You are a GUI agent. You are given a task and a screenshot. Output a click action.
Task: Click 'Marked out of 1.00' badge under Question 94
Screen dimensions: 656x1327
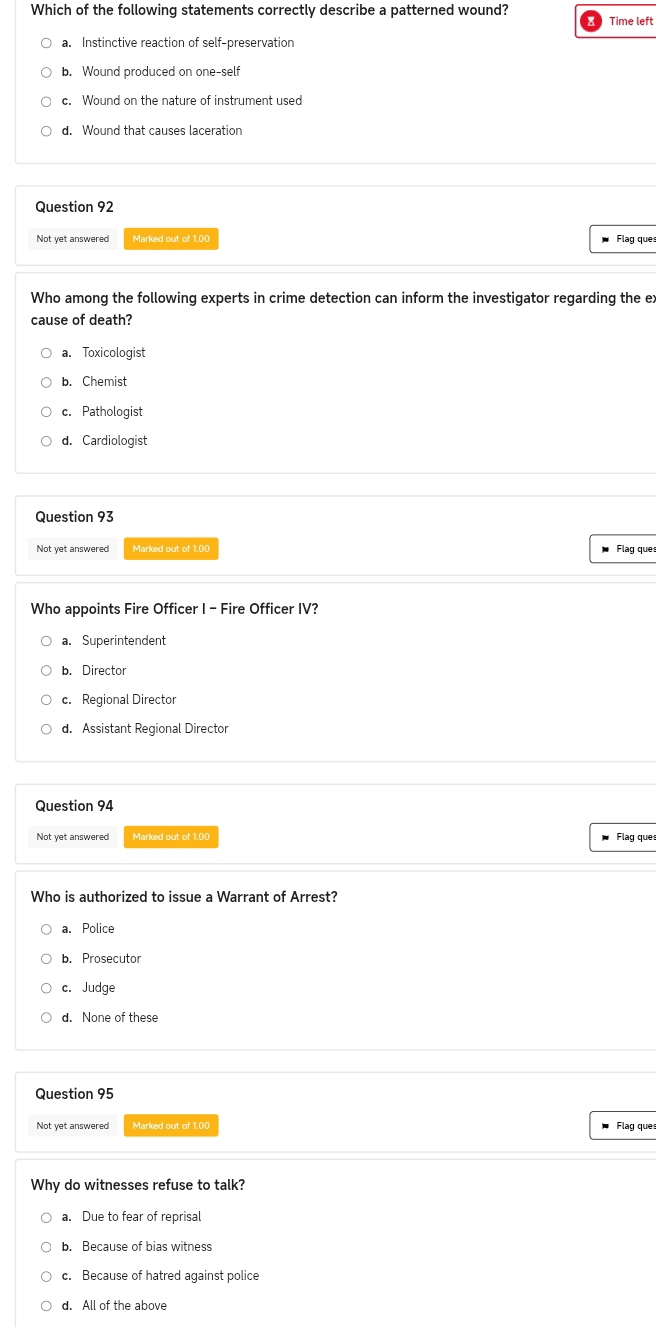click(x=171, y=837)
